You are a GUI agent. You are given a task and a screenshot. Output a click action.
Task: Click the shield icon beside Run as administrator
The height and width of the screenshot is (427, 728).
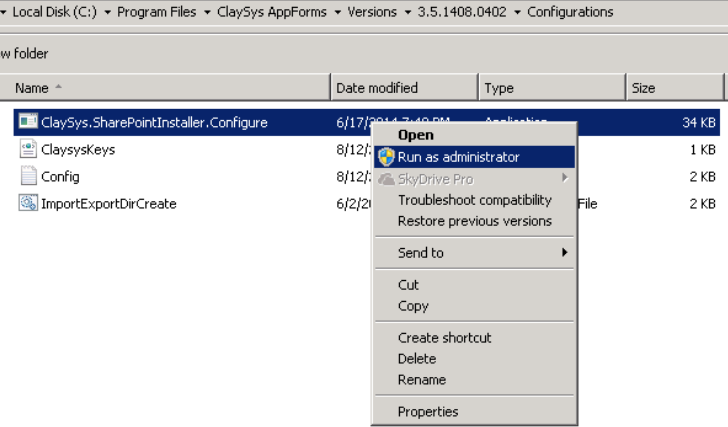pos(386,157)
